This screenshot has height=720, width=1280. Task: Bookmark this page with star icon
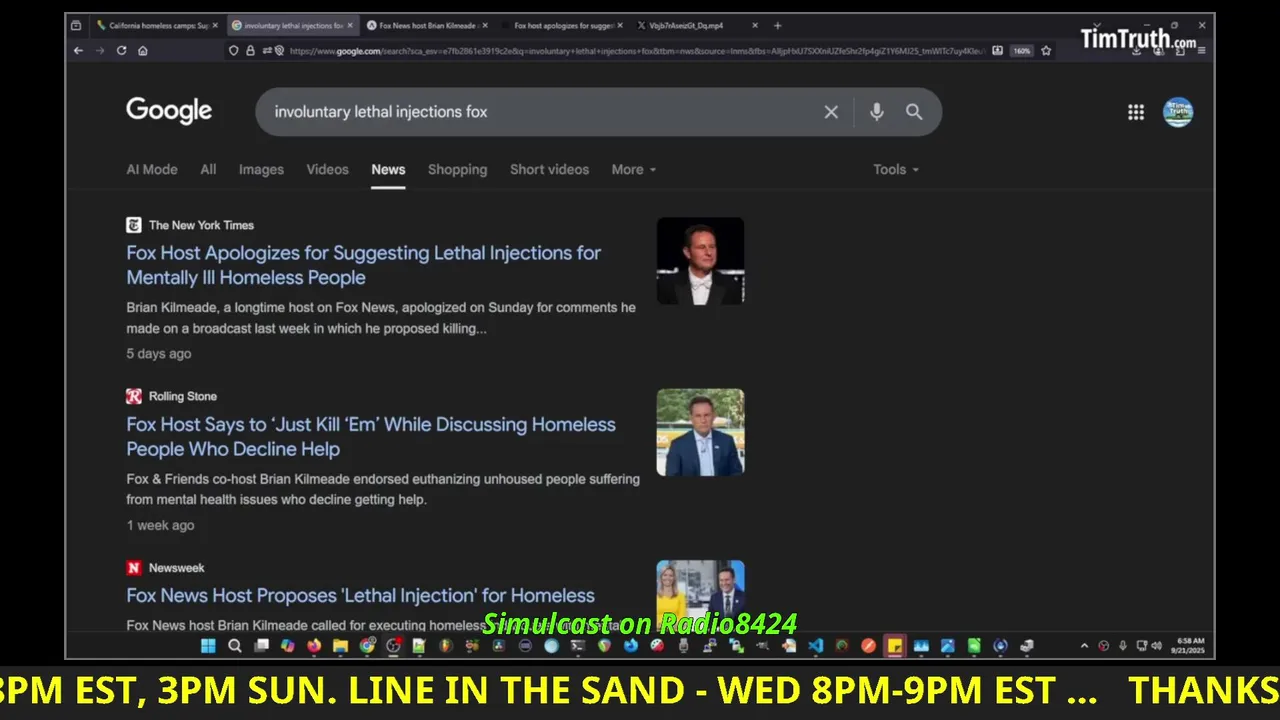coord(1046,50)
